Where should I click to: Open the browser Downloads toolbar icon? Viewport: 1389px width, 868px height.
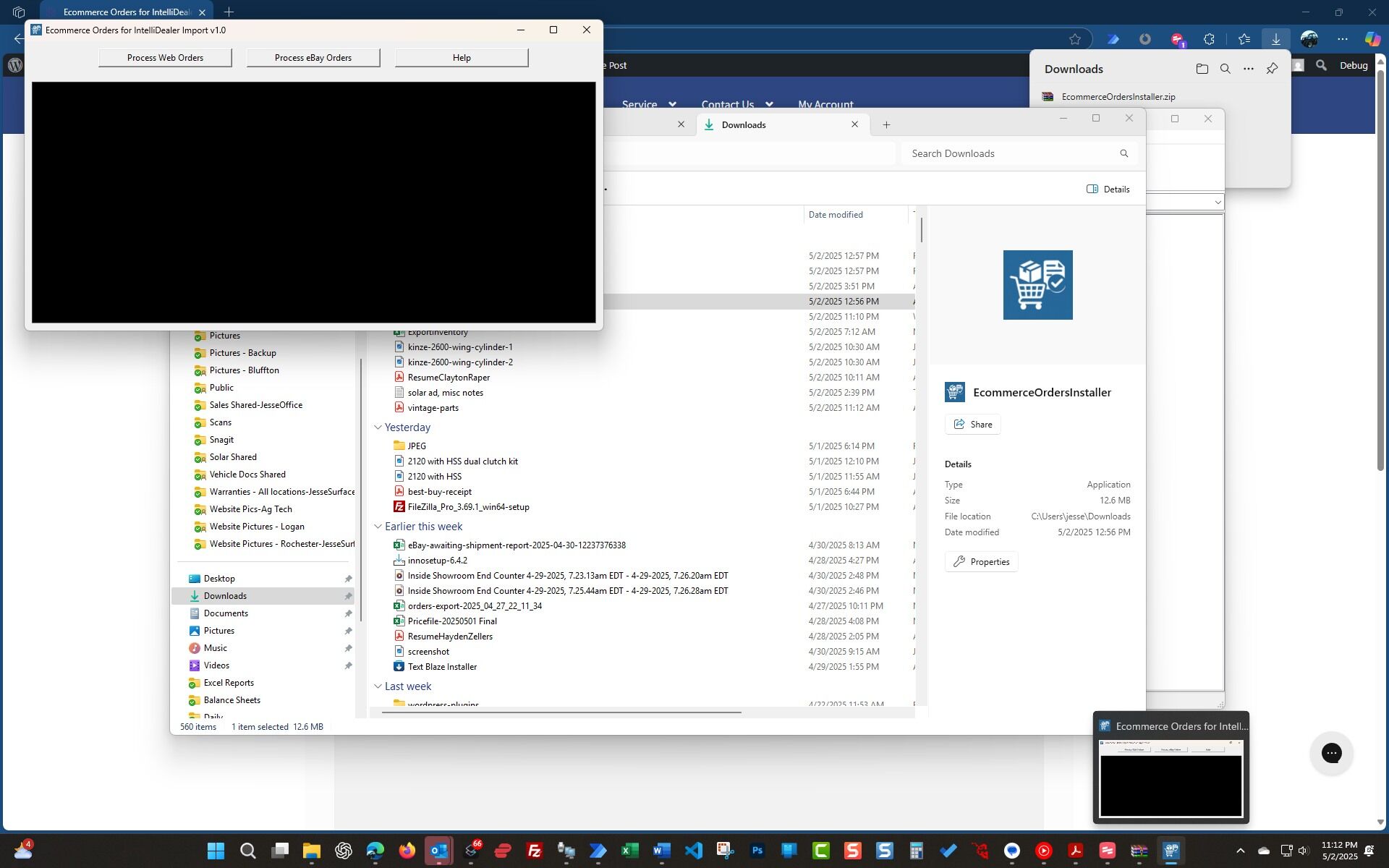[x=1276, y=39]
